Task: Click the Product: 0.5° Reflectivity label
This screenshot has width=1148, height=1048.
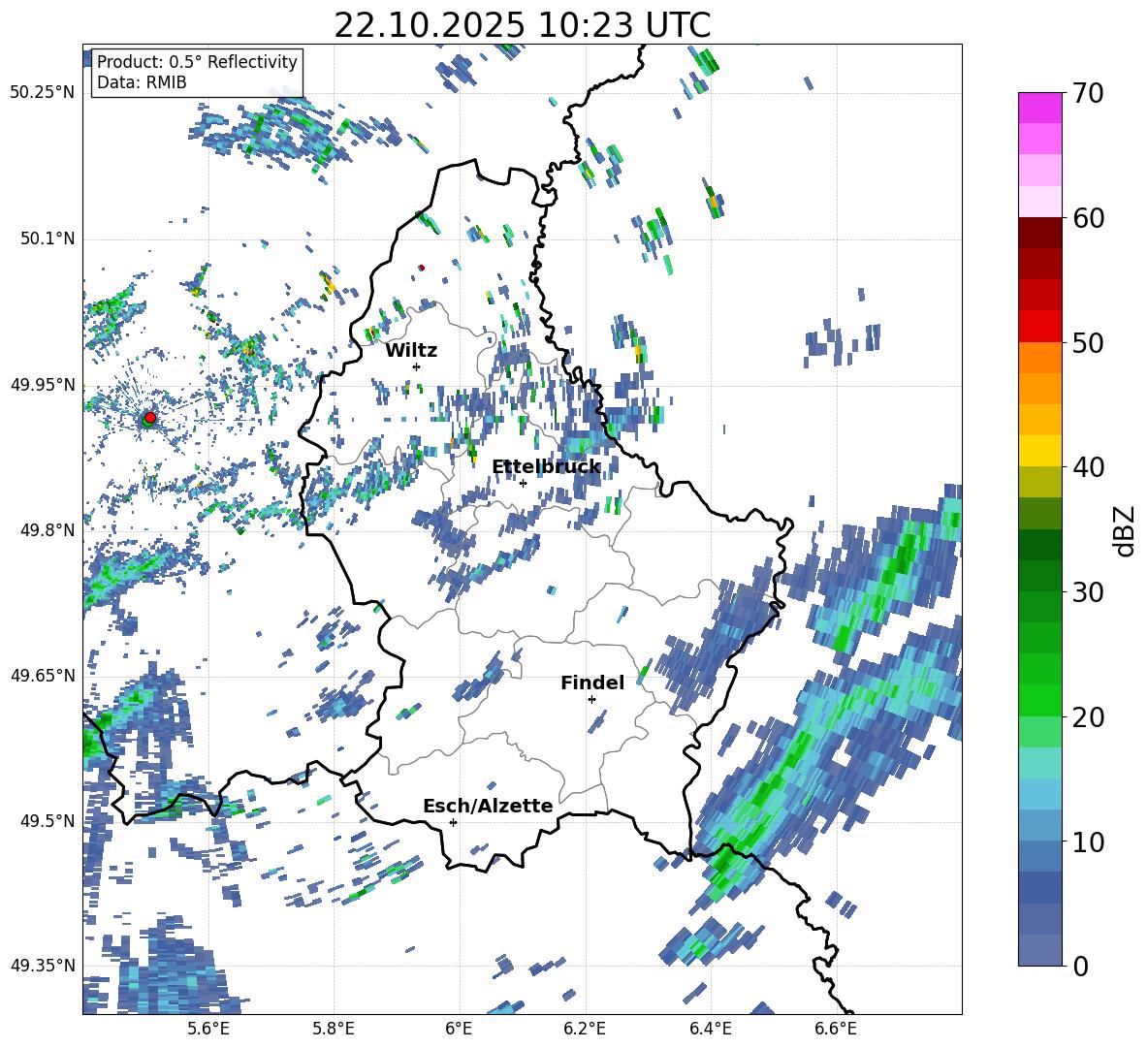Action: [197, 61]
